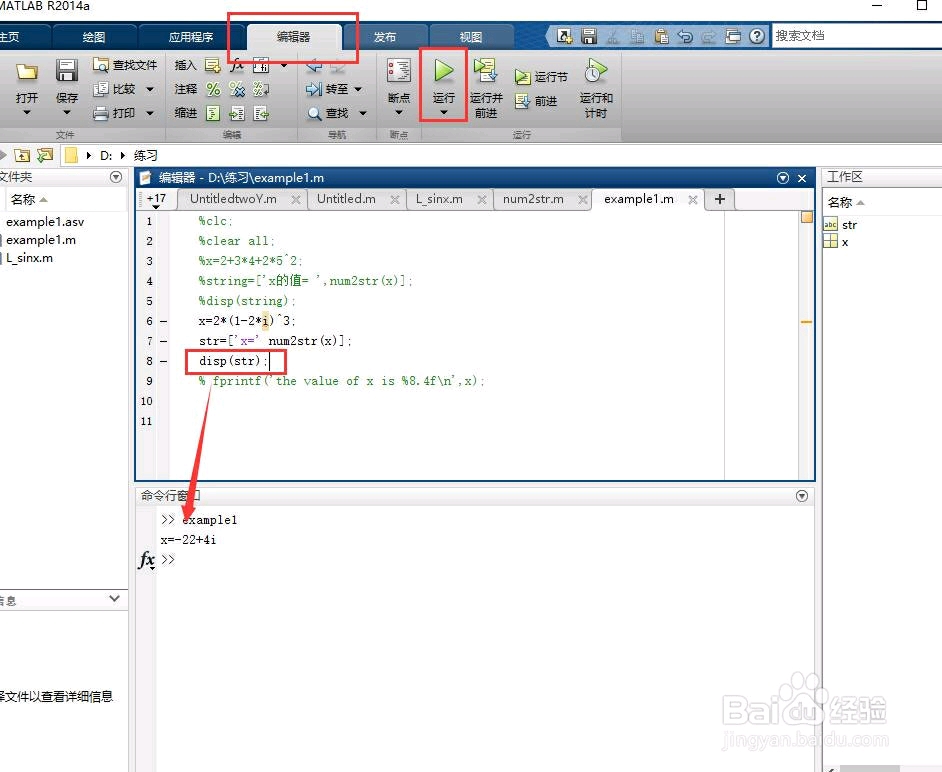Click 运行并前进 run and advance
The width and height of the screenshot is (942, 772).
[485, 88]
